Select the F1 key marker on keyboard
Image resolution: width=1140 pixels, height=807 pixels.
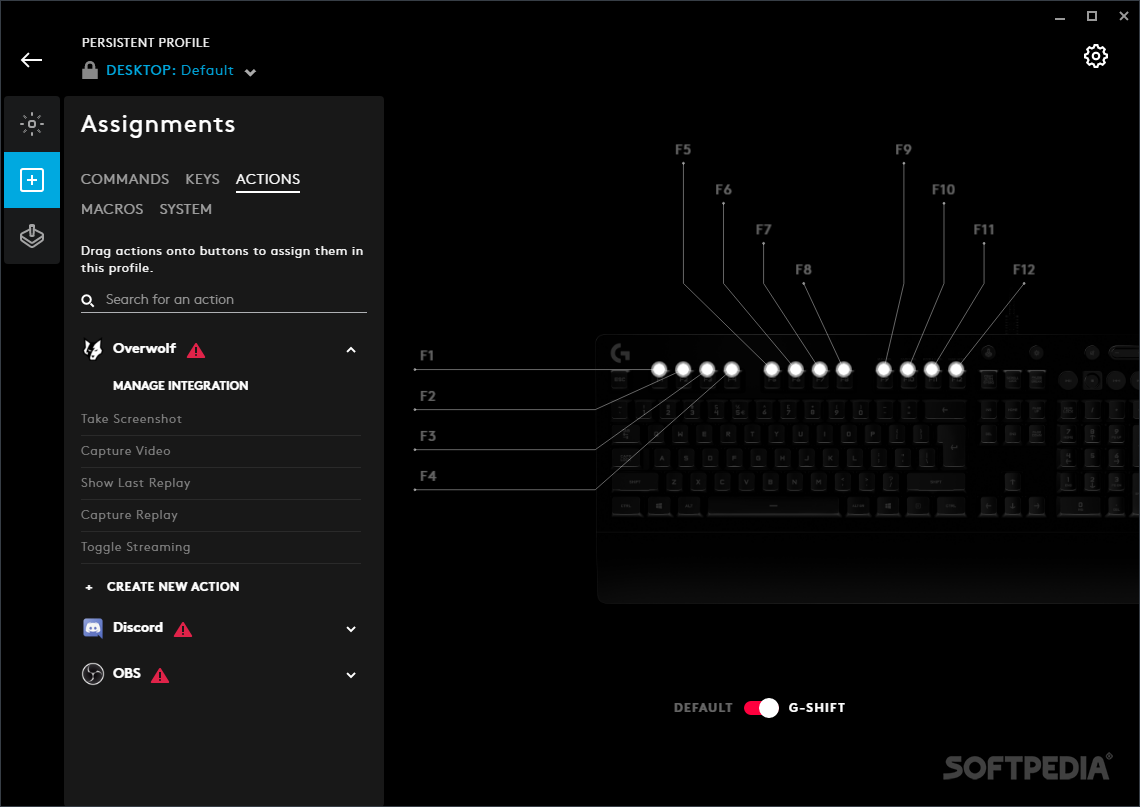(x=659, y=369)
